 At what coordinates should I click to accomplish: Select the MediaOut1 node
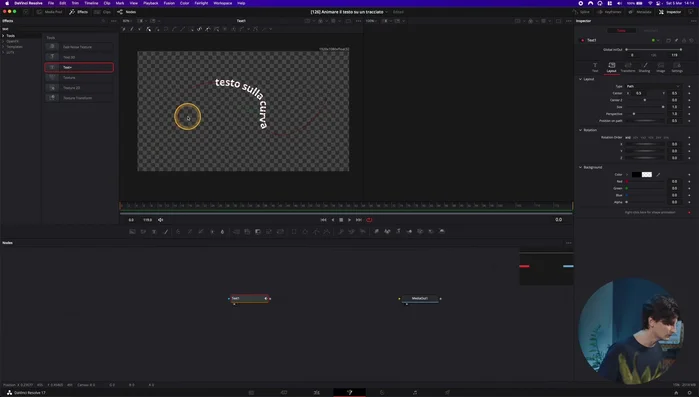(x=420, y=299)
